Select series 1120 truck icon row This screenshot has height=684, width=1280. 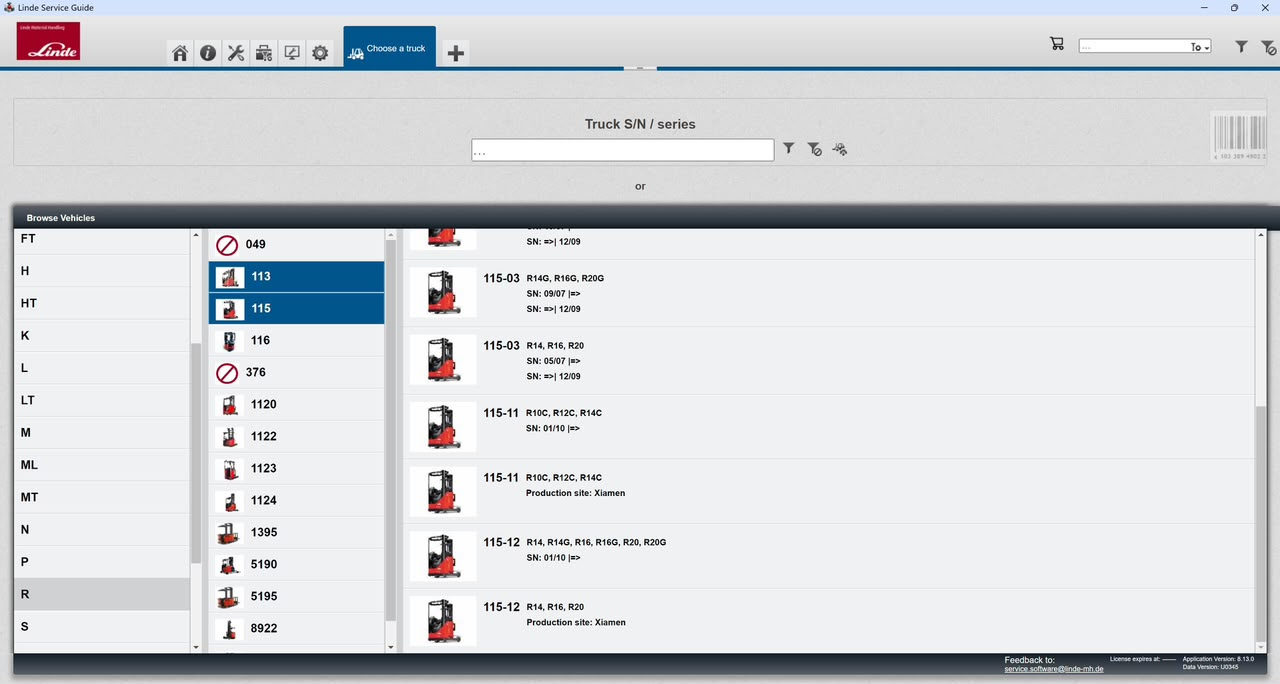pos(296,404)
